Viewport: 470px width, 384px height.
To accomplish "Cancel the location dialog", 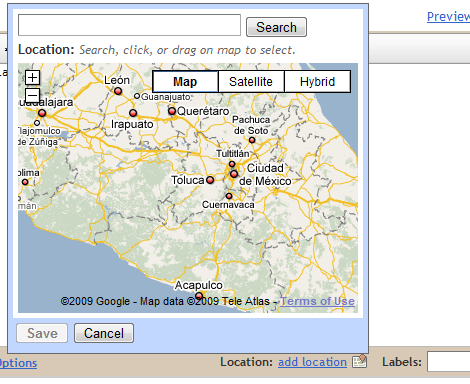I will [104, 333].
